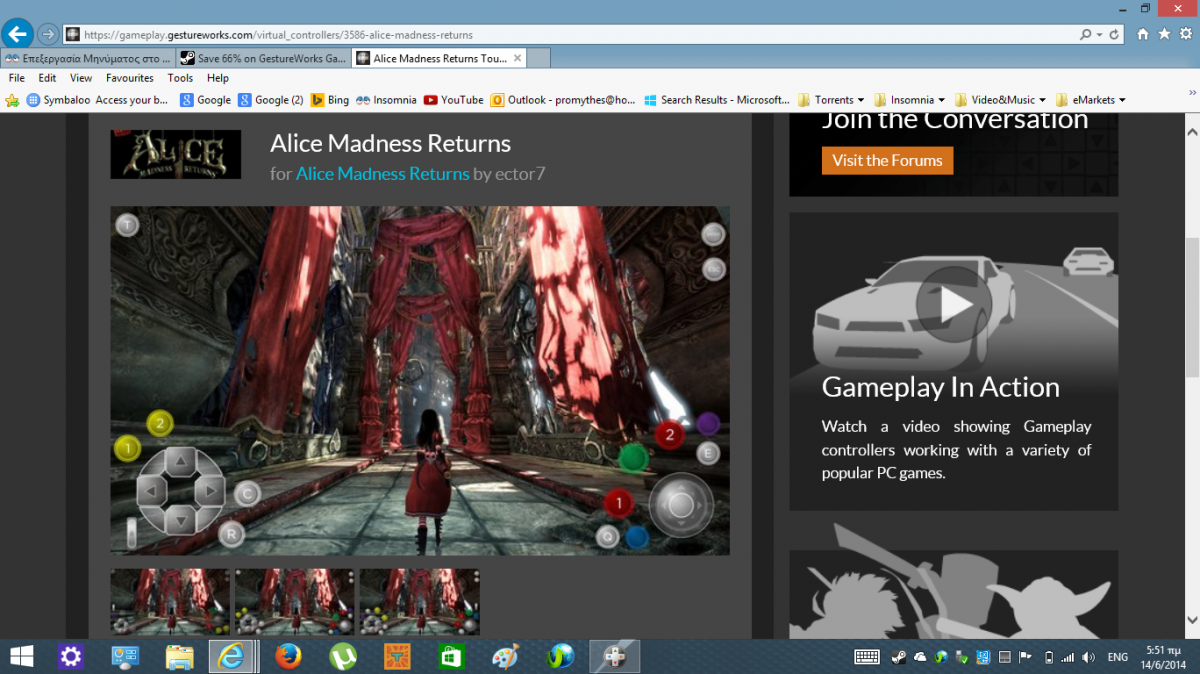The width and height of the screenshot is (1200, 674).
Task: Switch to the Greek-titled first tab
Action: [88, 58]
